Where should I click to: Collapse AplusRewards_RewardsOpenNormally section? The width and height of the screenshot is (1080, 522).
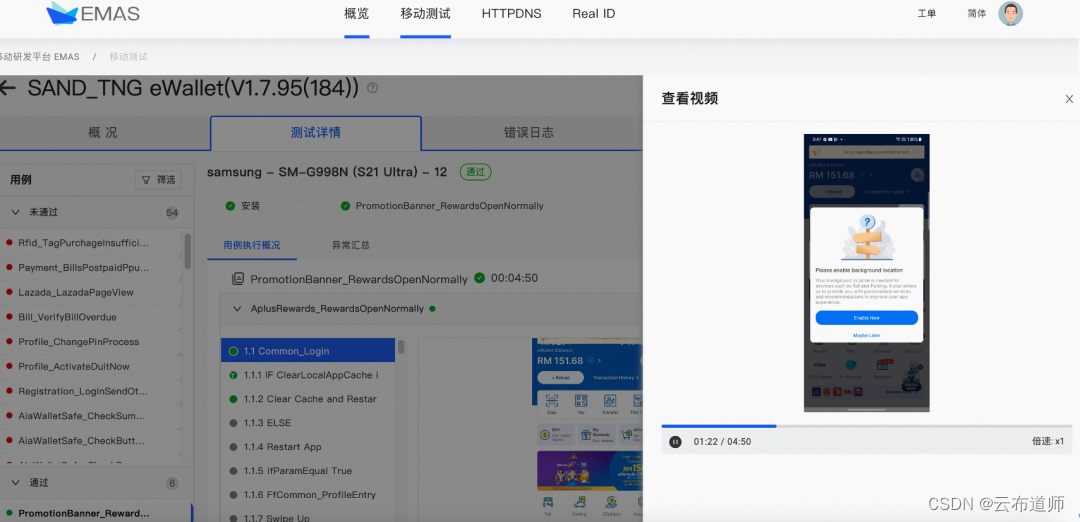[x=238, y=309]
